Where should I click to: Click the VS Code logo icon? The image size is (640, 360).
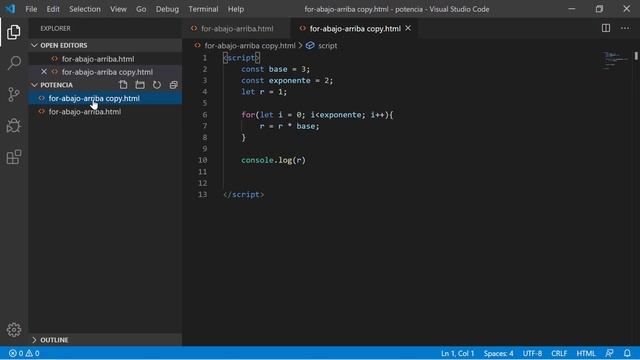[10, 9]
